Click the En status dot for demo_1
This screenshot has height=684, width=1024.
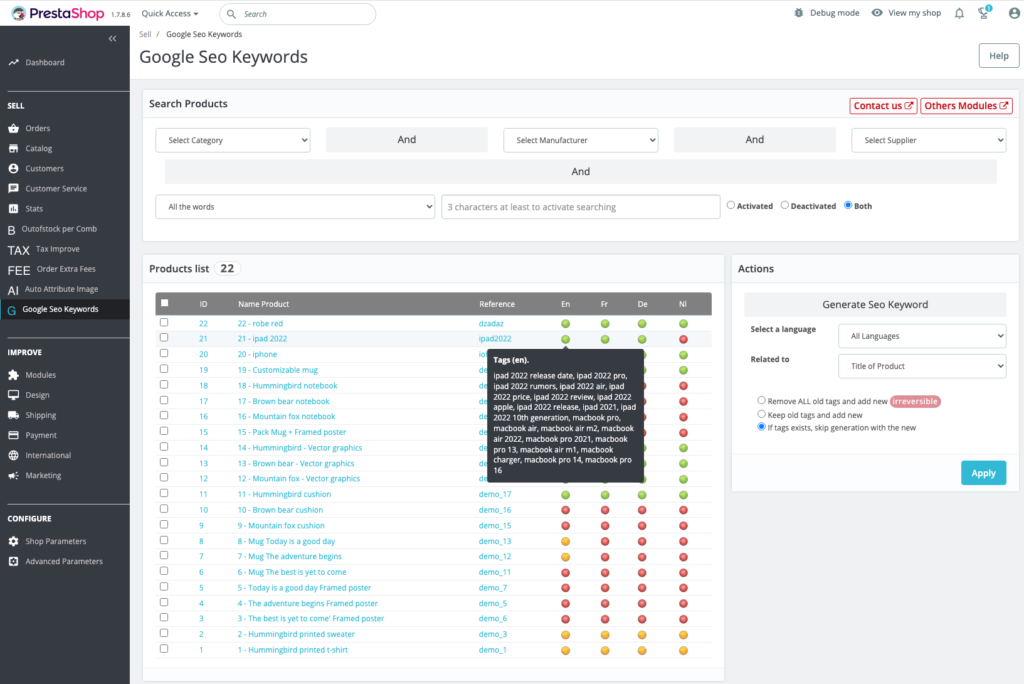tap(566, 651)
